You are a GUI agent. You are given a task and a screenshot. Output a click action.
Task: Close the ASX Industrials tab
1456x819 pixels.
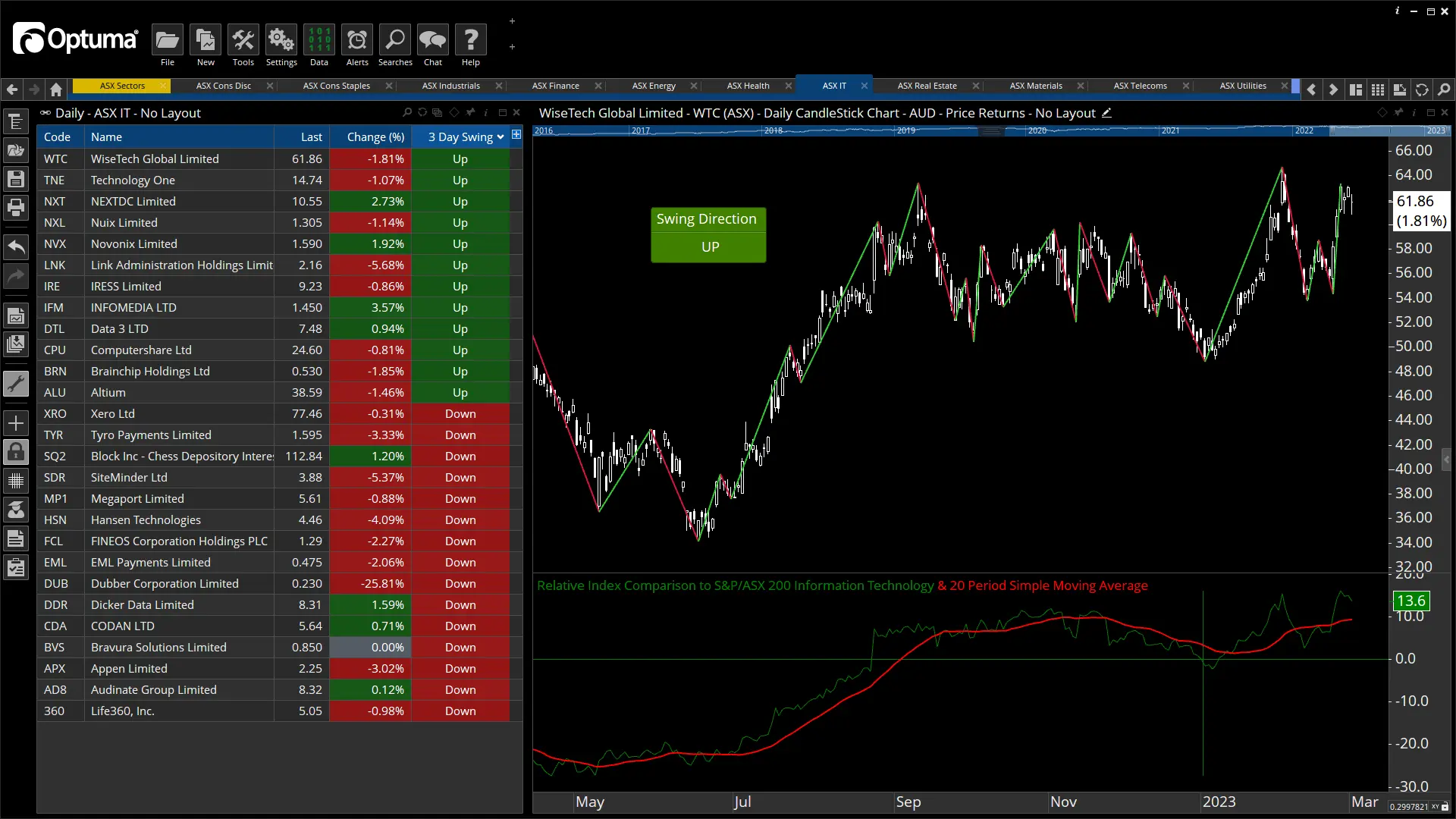tap(499, 86)
